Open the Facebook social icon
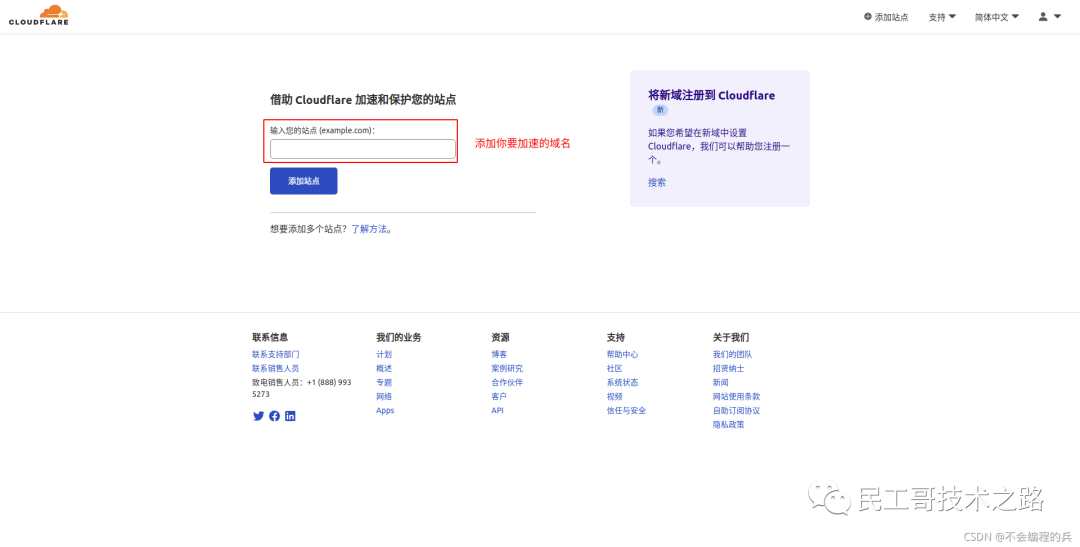The height and width of the screenshot is (547, 1080). (274, 416)
